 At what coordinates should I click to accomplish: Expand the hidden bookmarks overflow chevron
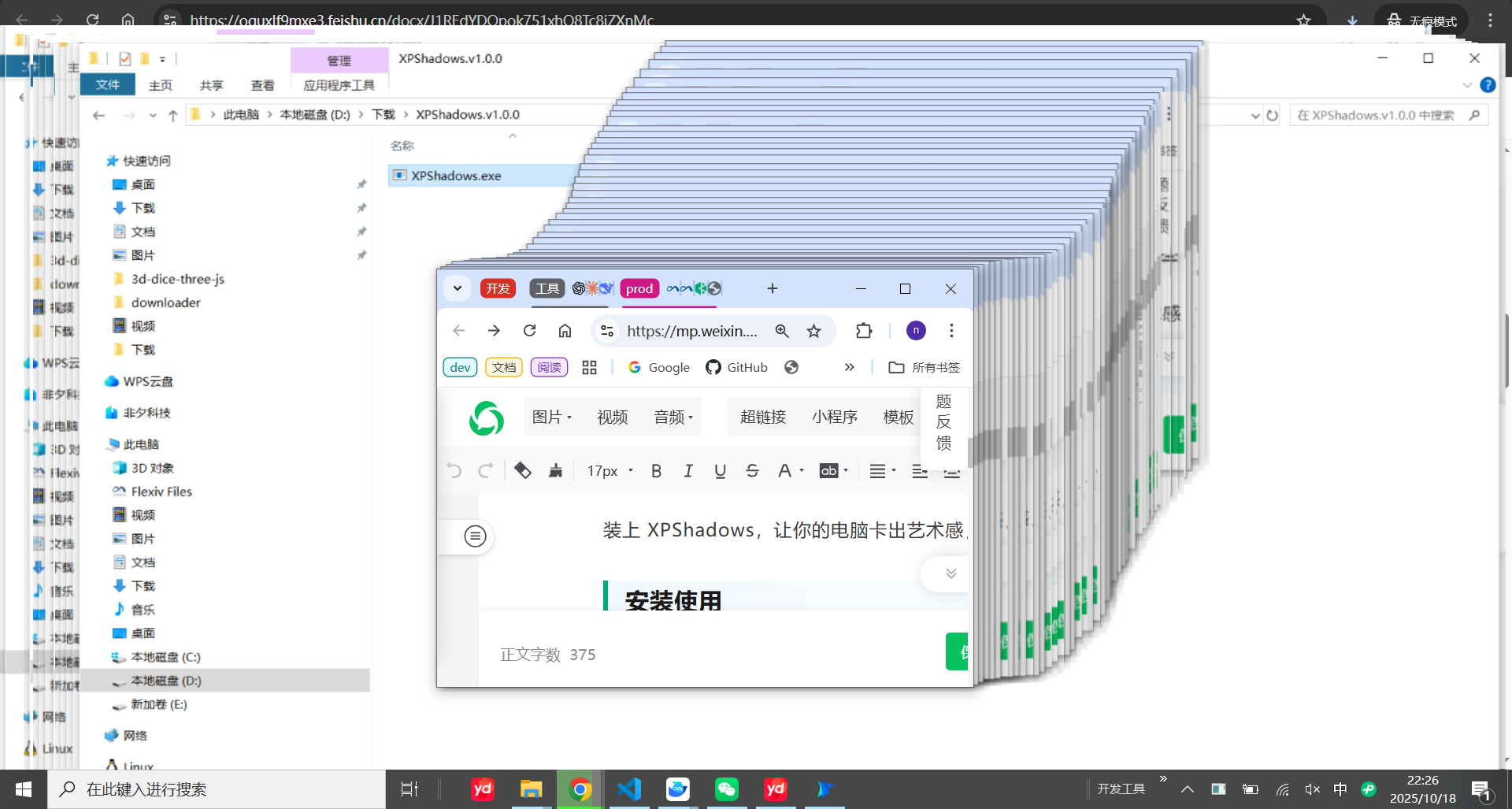[x=849, y=368]
